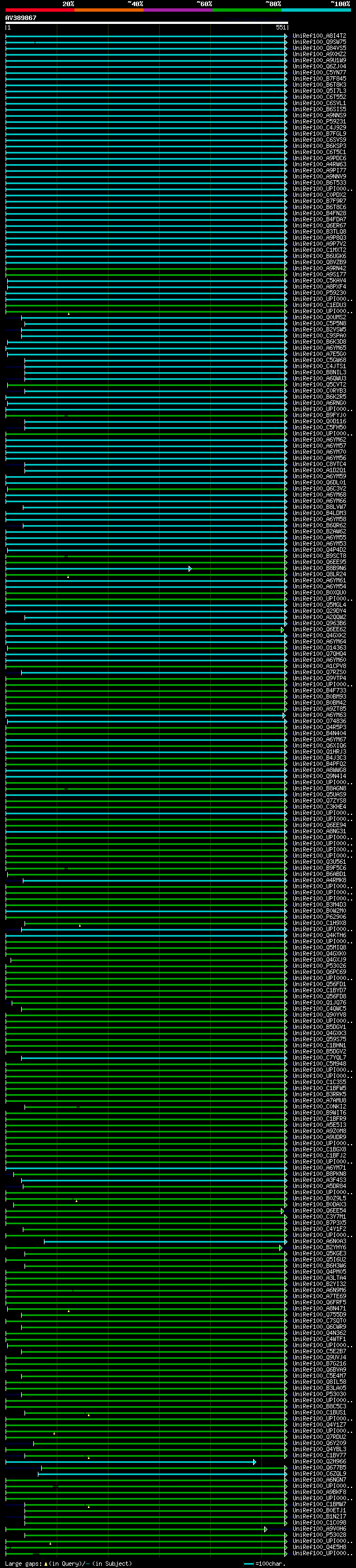This screenshot has height=1568, width=356.
Task: Click yellow triangle in the Large gaps legend
Action: (x=46, y=1564)
